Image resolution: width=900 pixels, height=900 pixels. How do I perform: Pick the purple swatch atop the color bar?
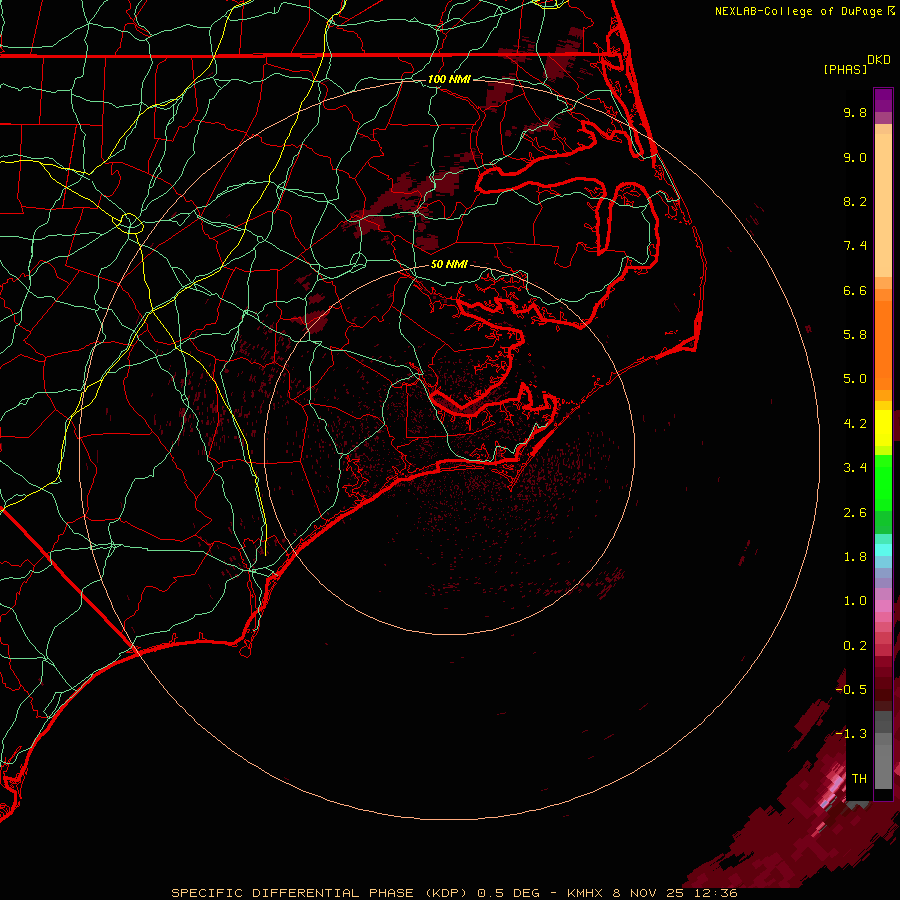coord(883,100)
